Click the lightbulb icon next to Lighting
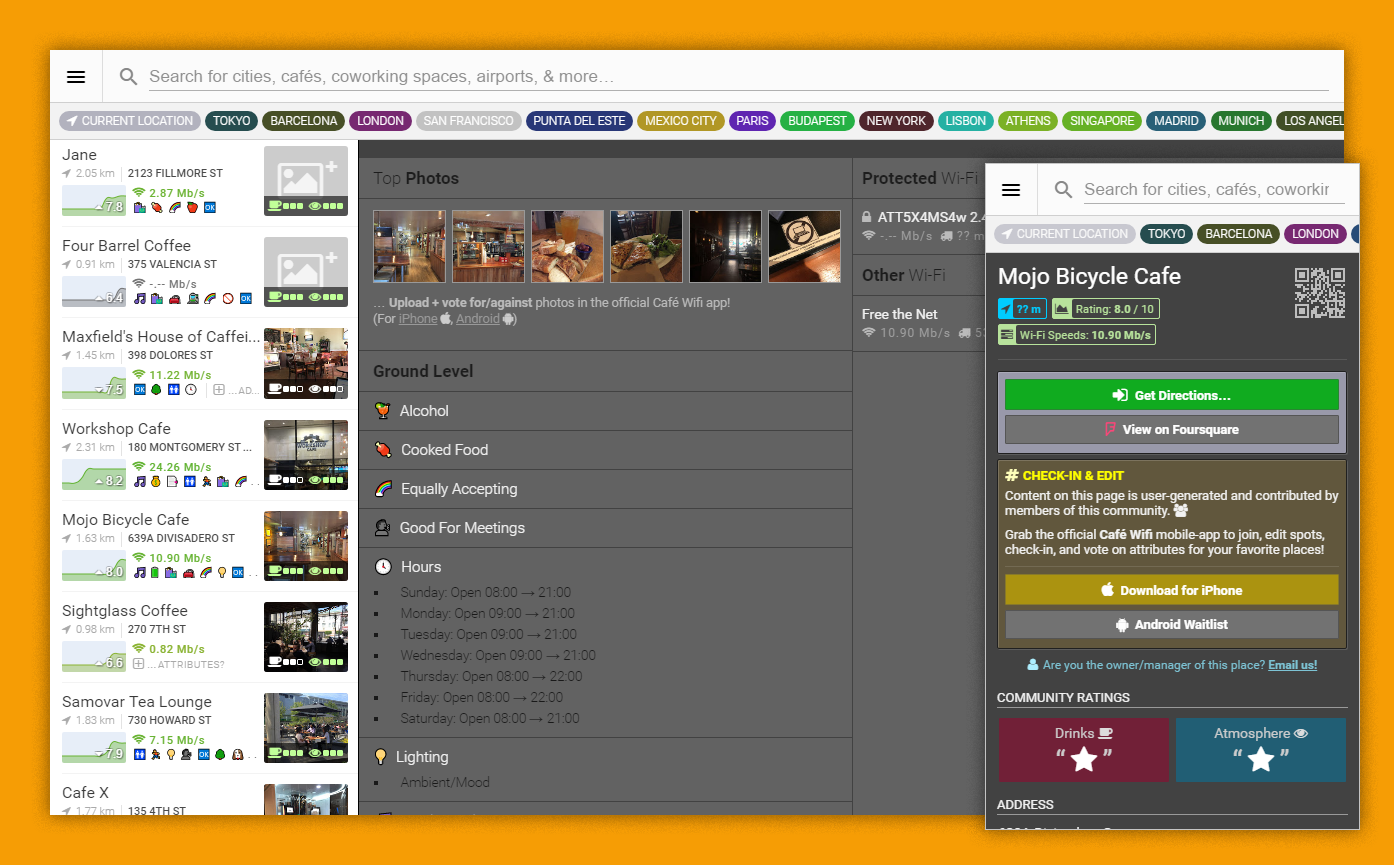 click(381, 757)
